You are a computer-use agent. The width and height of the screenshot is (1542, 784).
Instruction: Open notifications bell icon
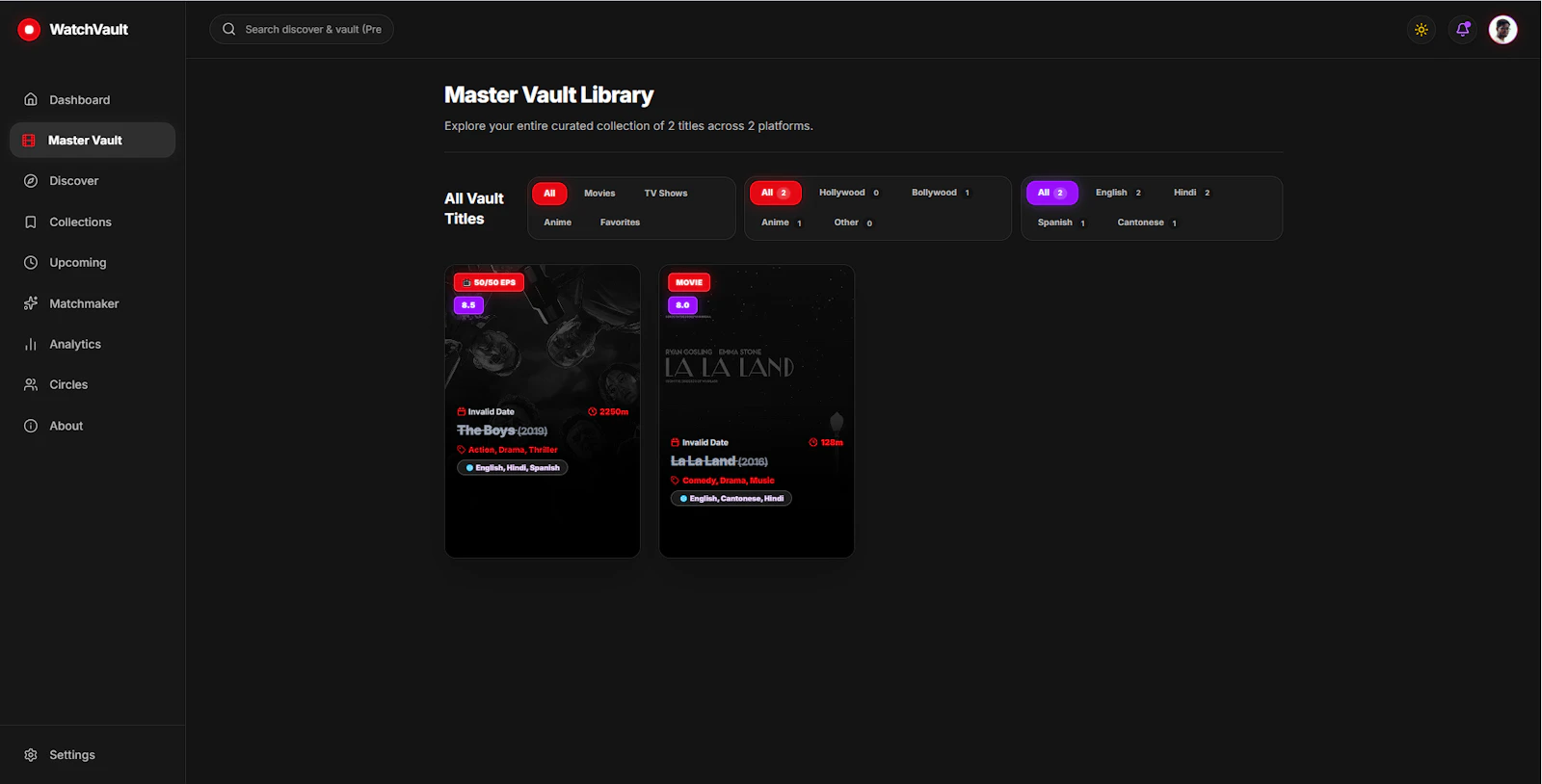[1463, 30]
